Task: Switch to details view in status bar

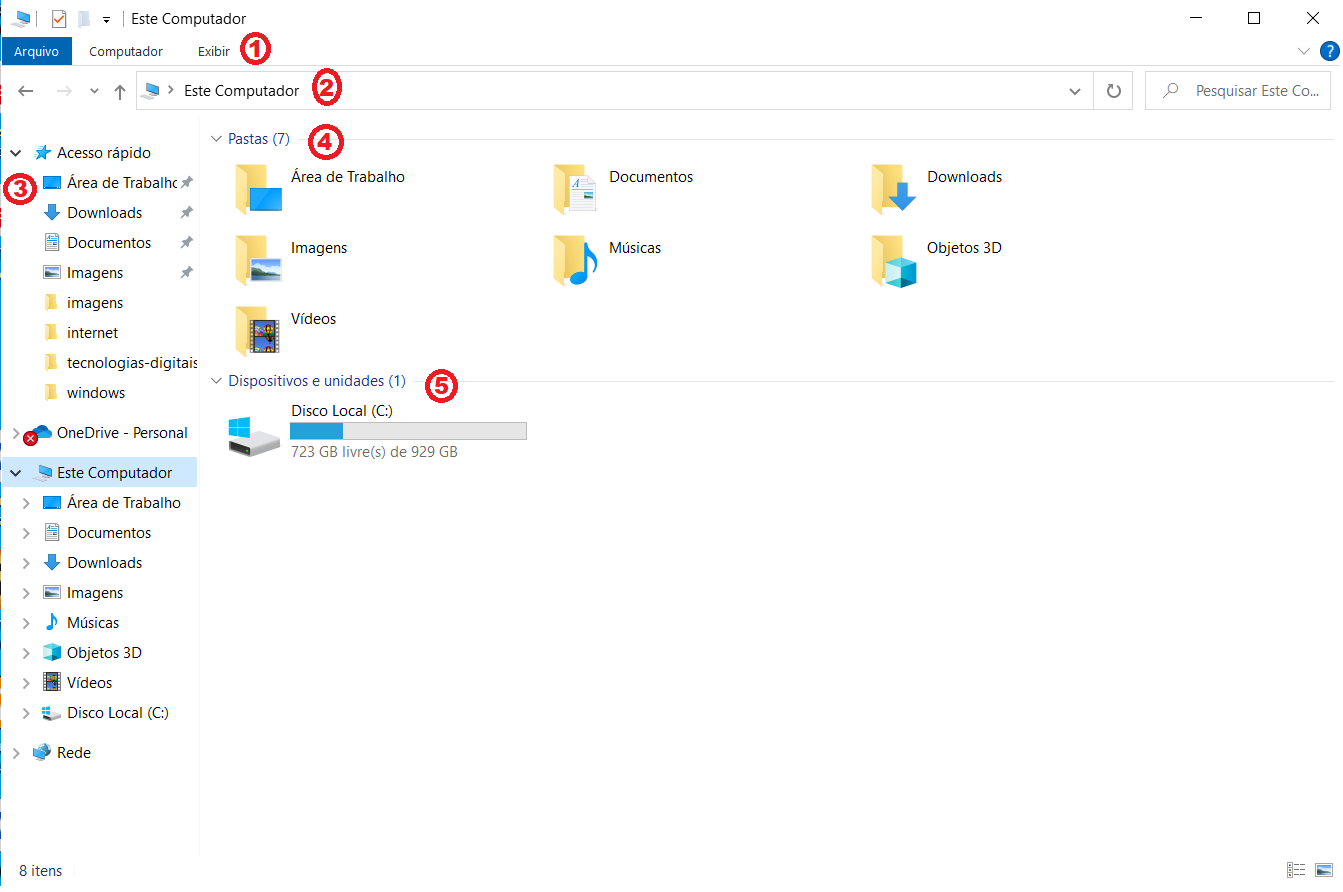Action: coord(1296,870)
